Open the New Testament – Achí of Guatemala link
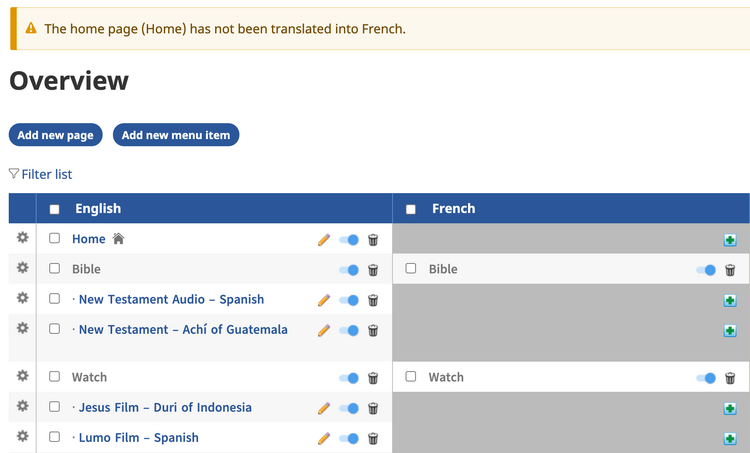This screenshot has height=453, width=750. coord(182,329)
